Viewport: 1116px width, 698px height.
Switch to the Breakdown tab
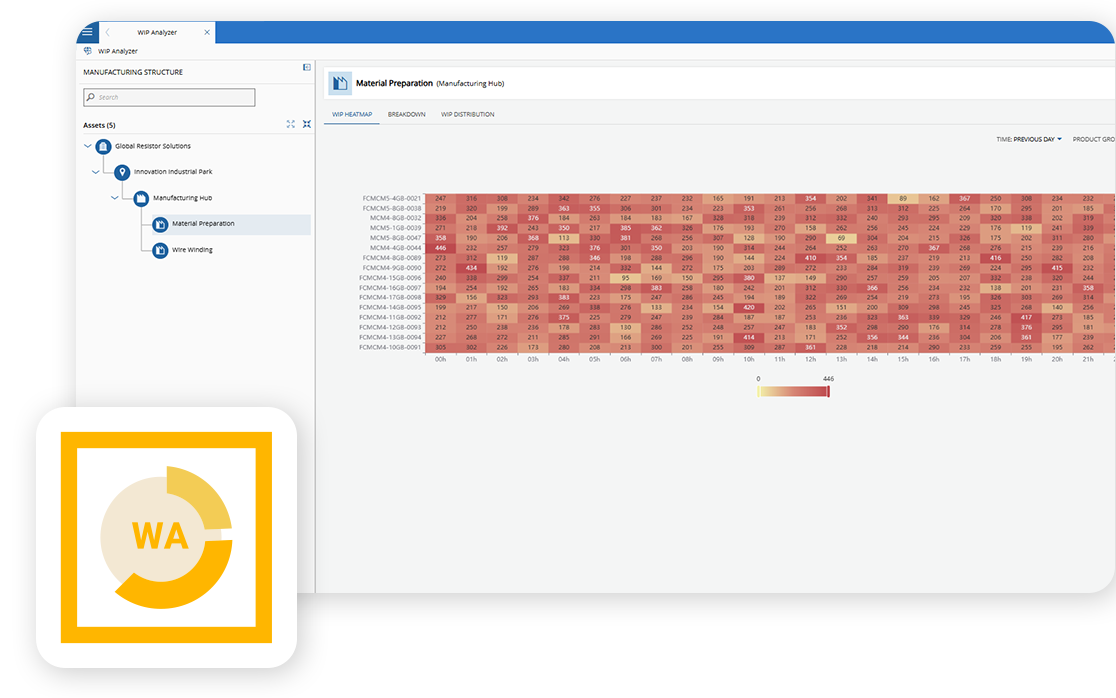(x=406, y=114)
